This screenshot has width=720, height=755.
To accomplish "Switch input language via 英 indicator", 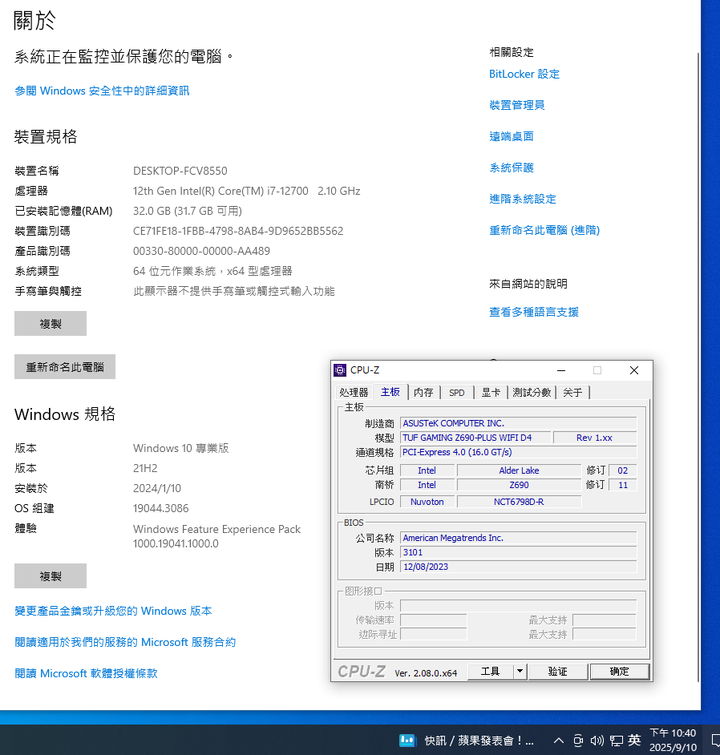I will click(x=634, y=740).
